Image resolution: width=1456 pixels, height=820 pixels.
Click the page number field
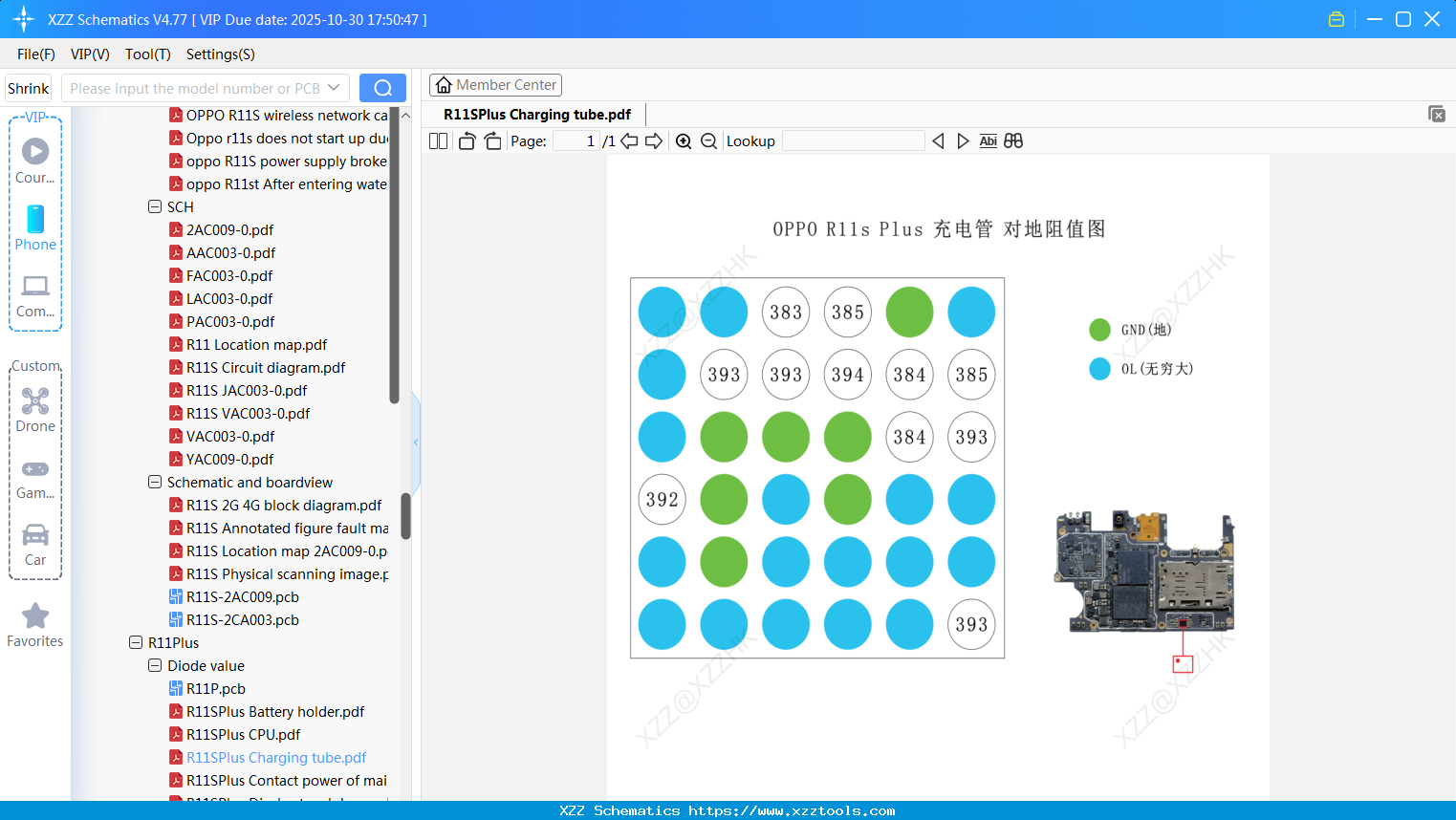coord(576,141)
